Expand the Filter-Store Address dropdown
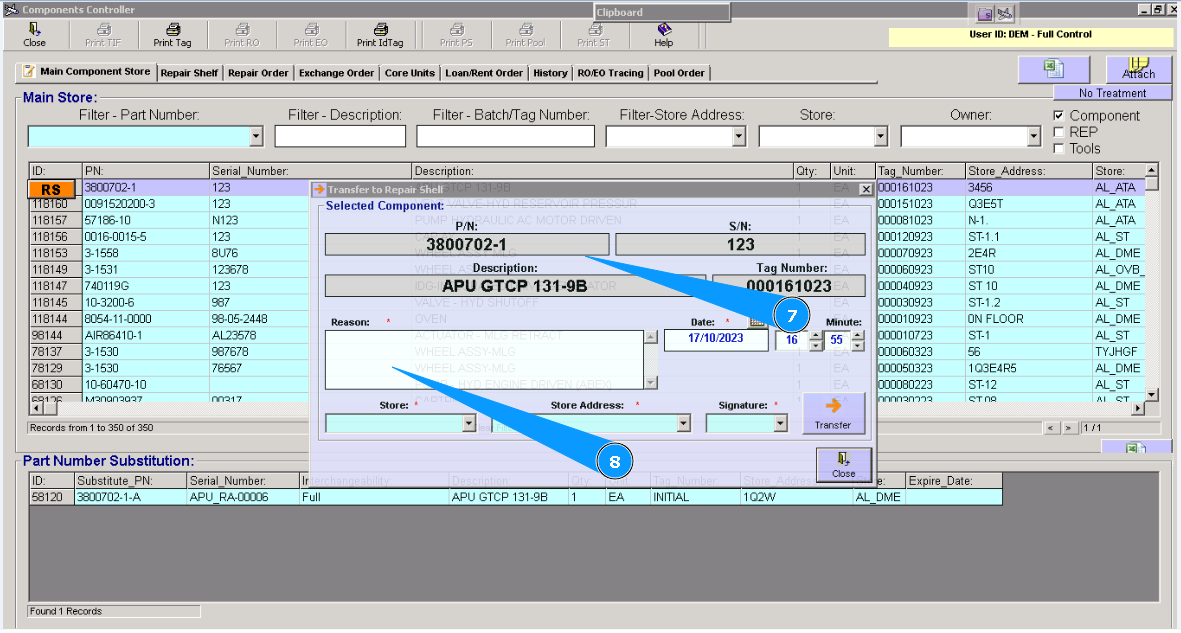Image resolution: width=1181 pixels, height=633 pixels. 739,136
